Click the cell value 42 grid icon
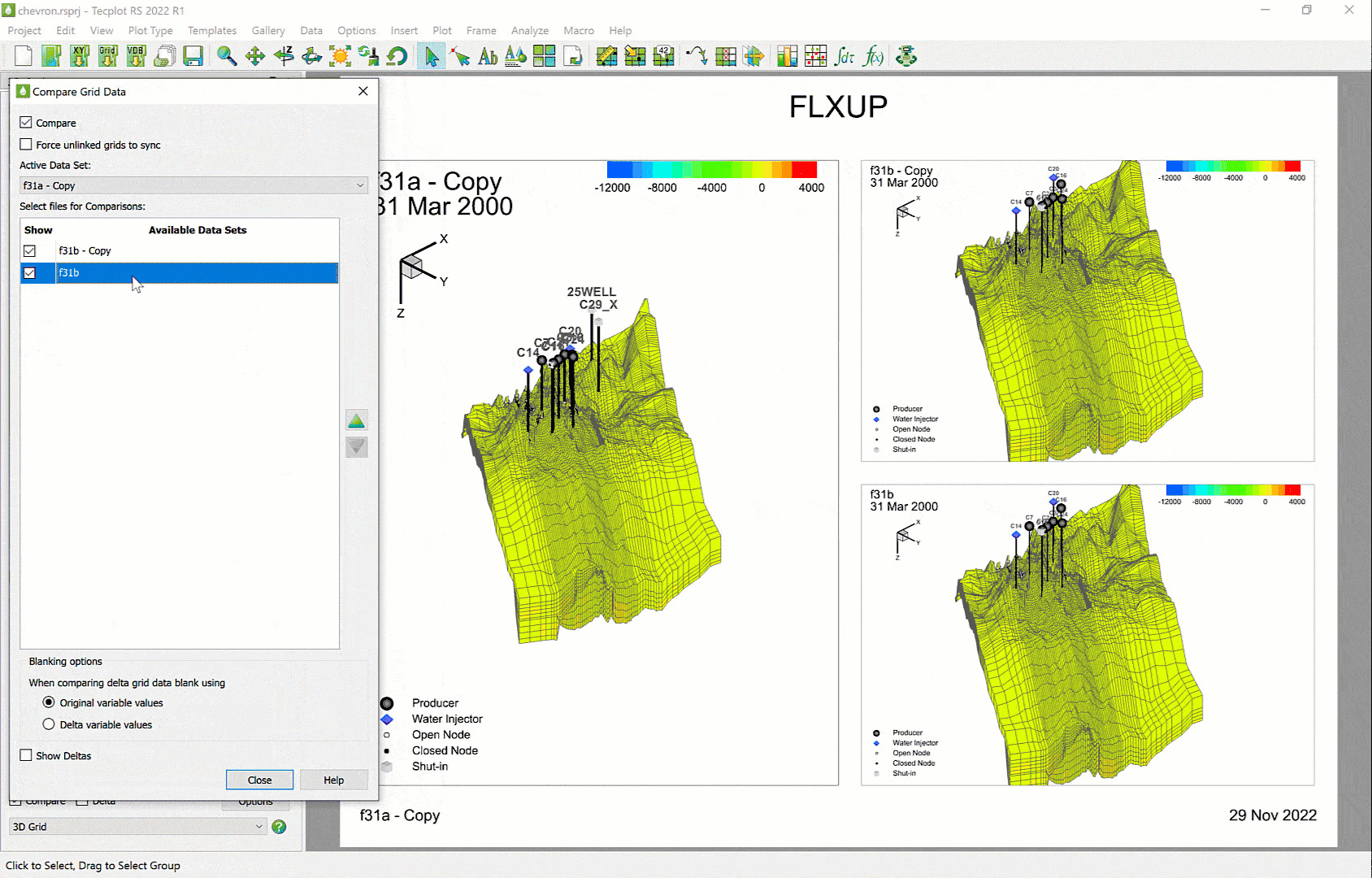This screenshot has height=878, width=1372. [663, 56]
